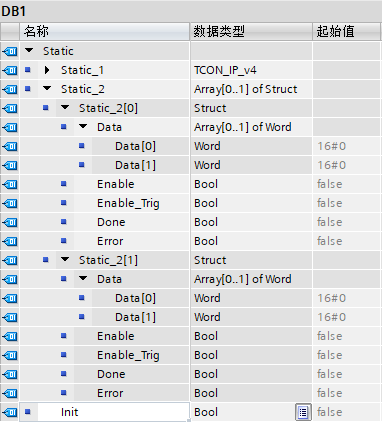
Task: Collapse the Static_2[1] struct
Action: pos(65,260)
